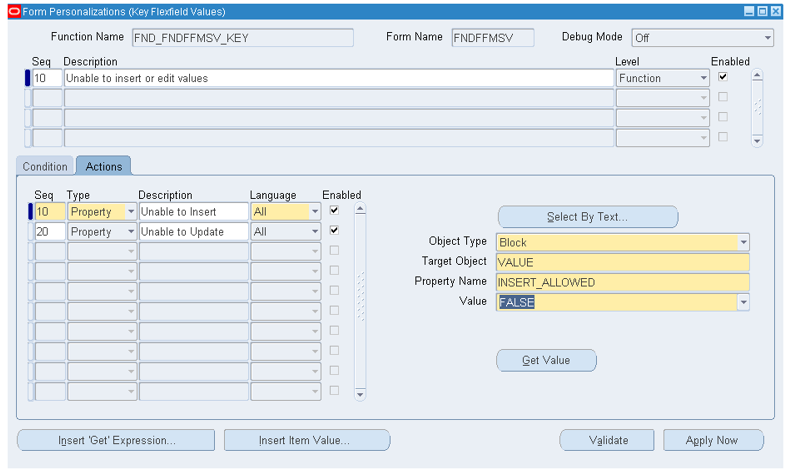Click rule description 'Unable to insert or edit values'
The height and width of the screenshot is (470, 787).
339,78
